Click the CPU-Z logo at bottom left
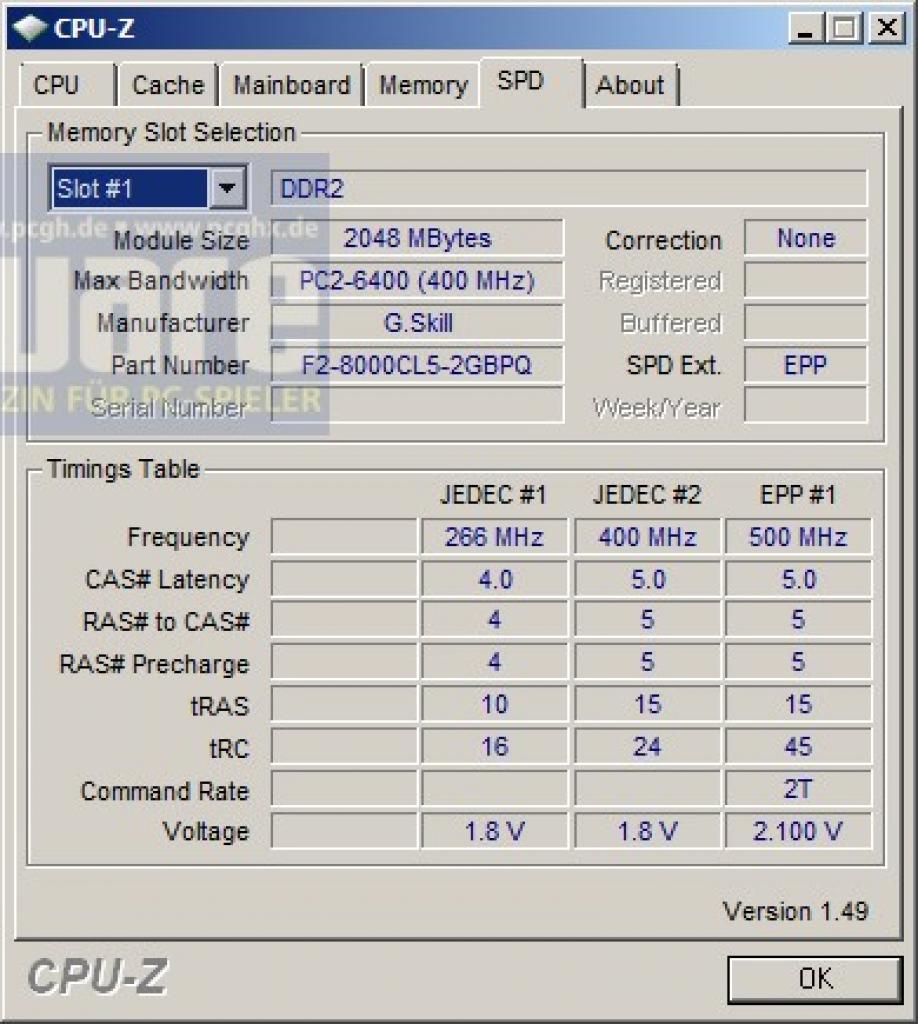This screenshot has height=1024, width=918. click(97, 976)
